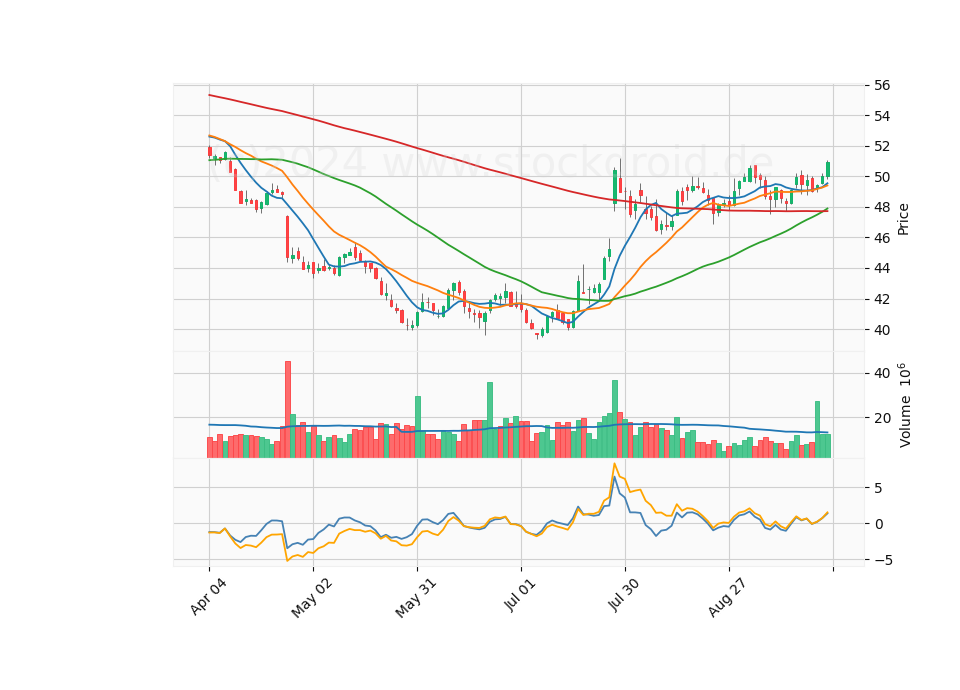Click the tallest green volume bar near Jul 30

[x=615, y=419]
